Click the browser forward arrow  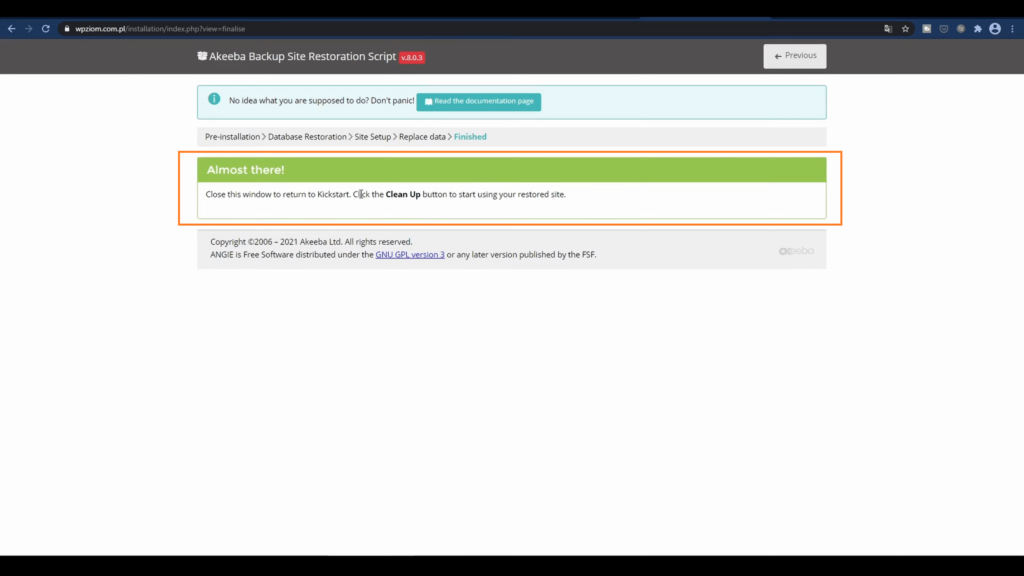coord(28,29)
